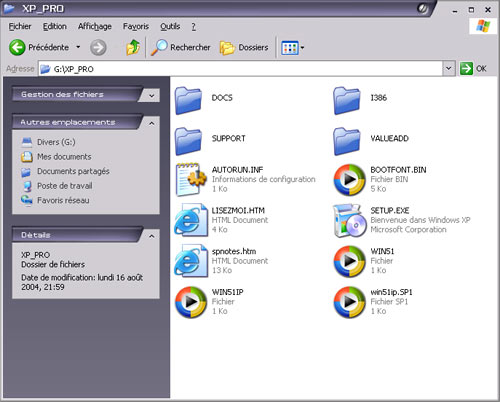Go up one folder level icon
This screenshot has width=500, height=402.
(x=133, y=47)
